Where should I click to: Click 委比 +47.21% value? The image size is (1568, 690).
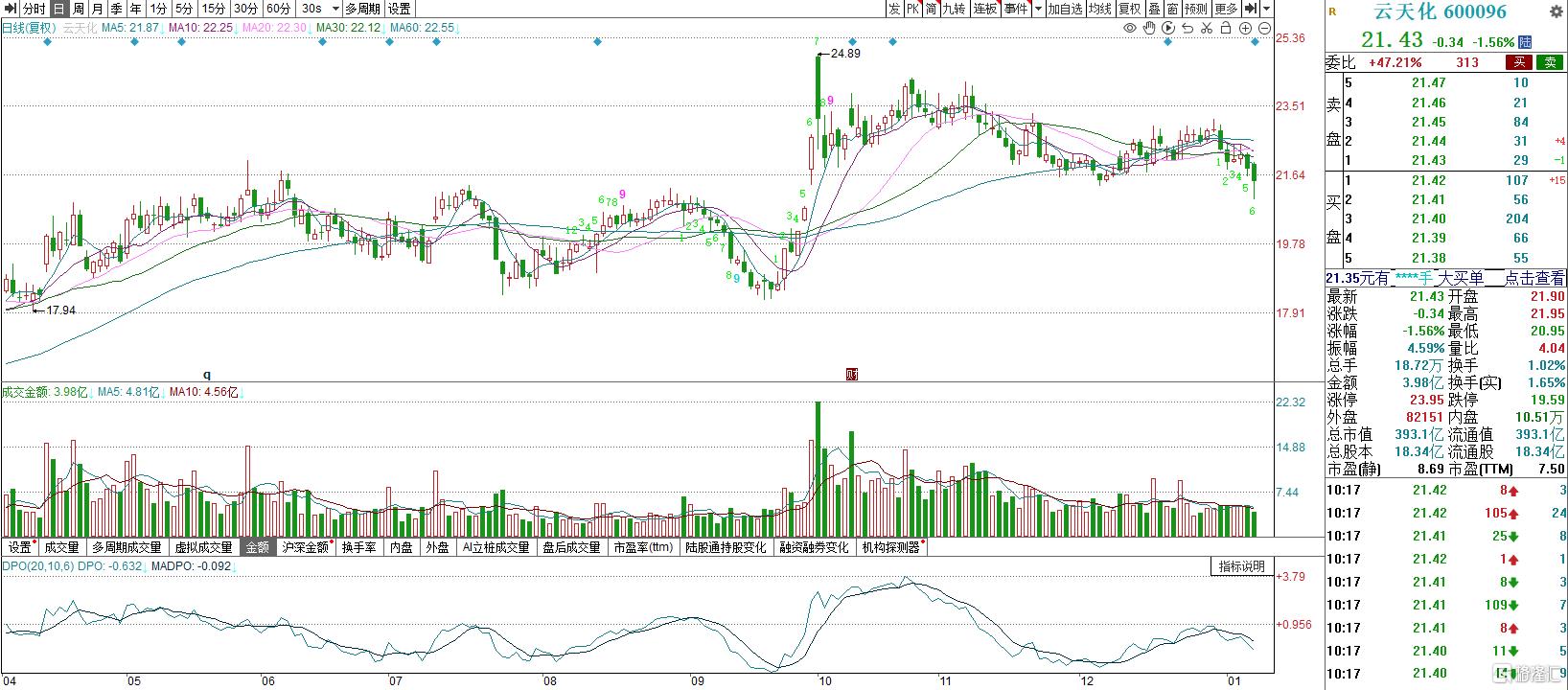click(1395, 62)
